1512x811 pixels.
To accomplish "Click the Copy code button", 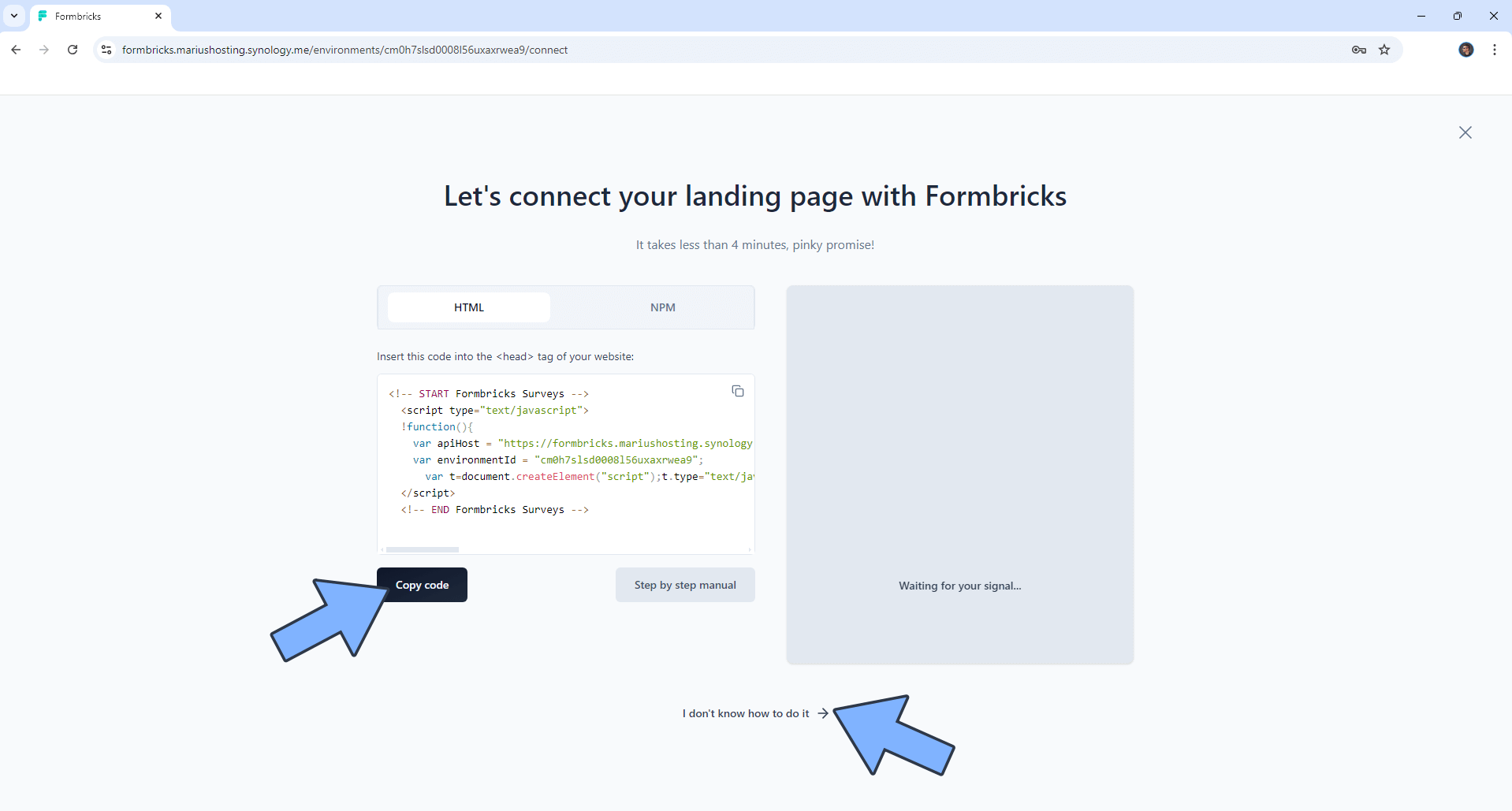I will pyautogui.click(x=422, y=585).
